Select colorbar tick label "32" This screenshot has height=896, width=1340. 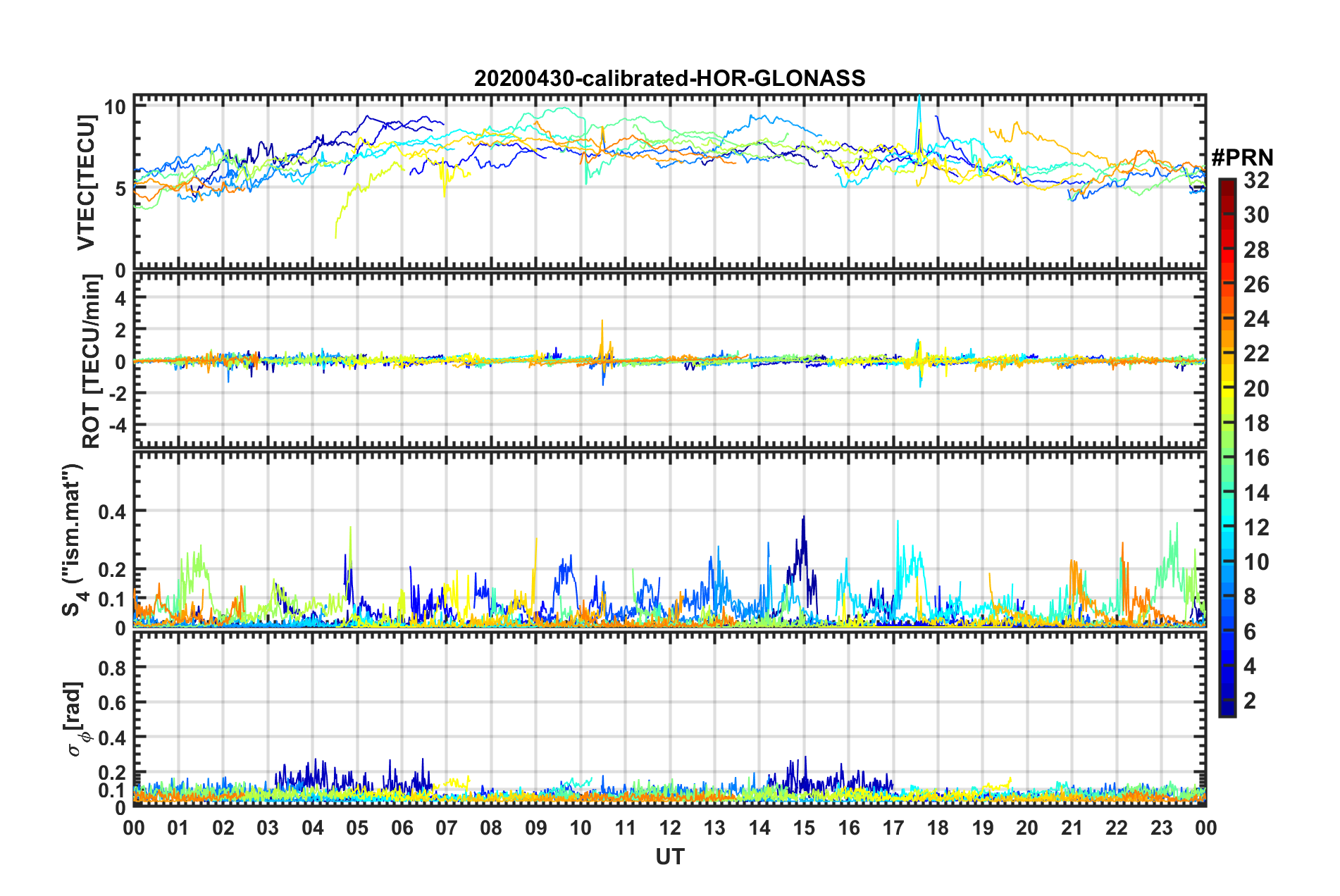pyautogui.click(x=1256, y=180)
